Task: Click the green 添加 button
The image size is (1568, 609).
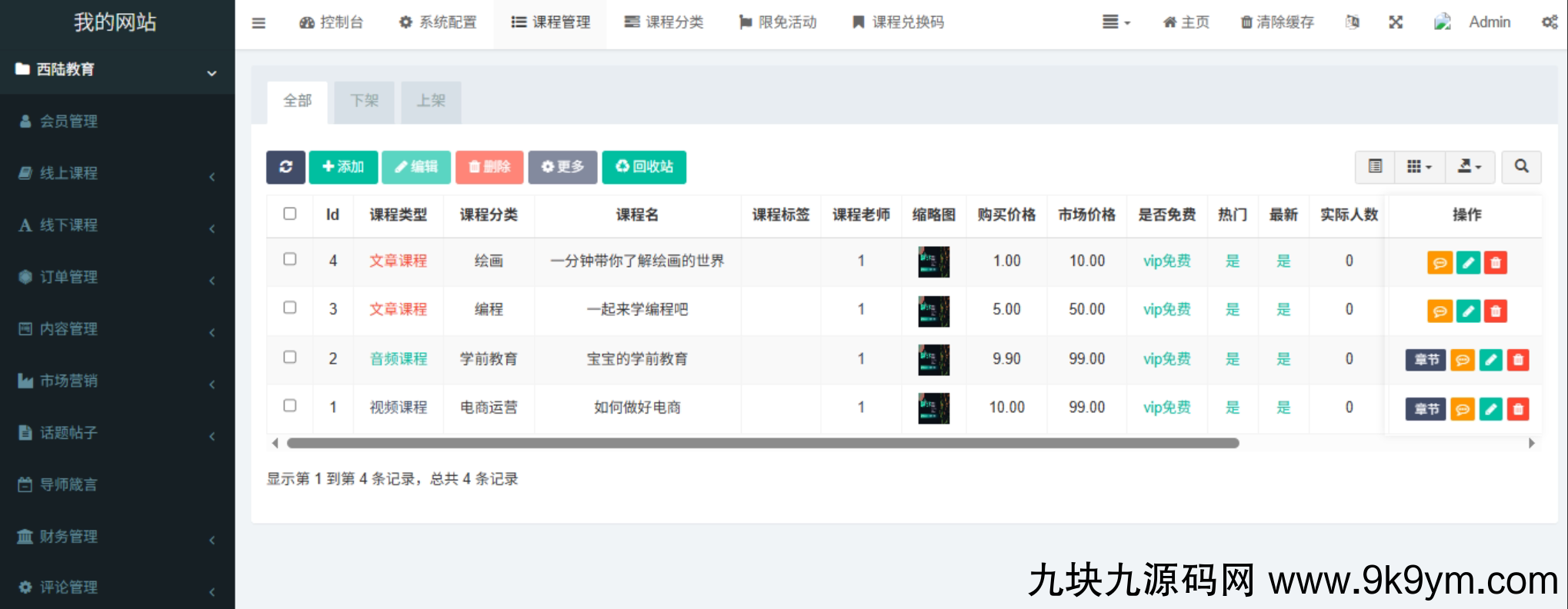Action: click(x=343, y=167)
